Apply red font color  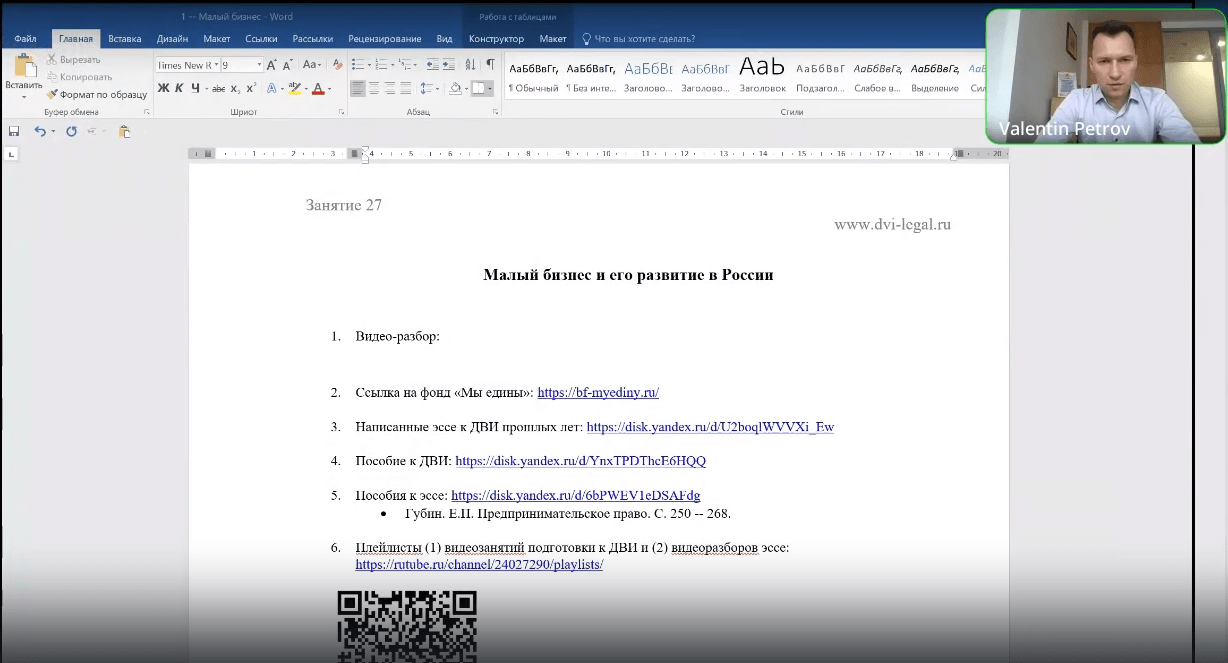click(318, 88)
